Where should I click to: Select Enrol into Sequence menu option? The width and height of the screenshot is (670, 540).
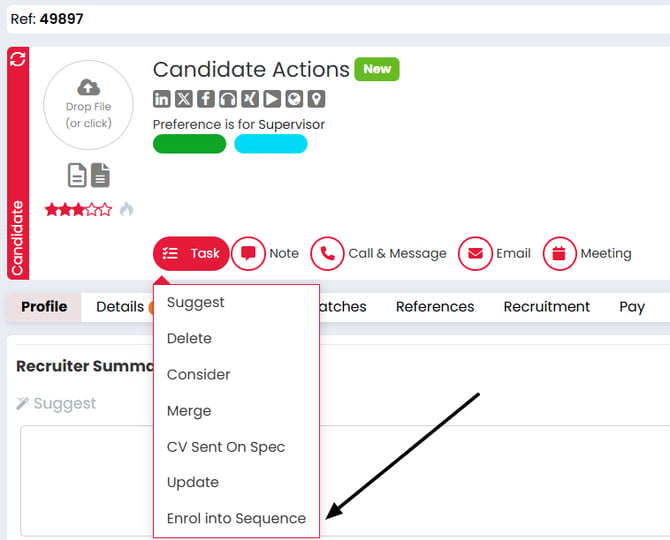[236, 518]
